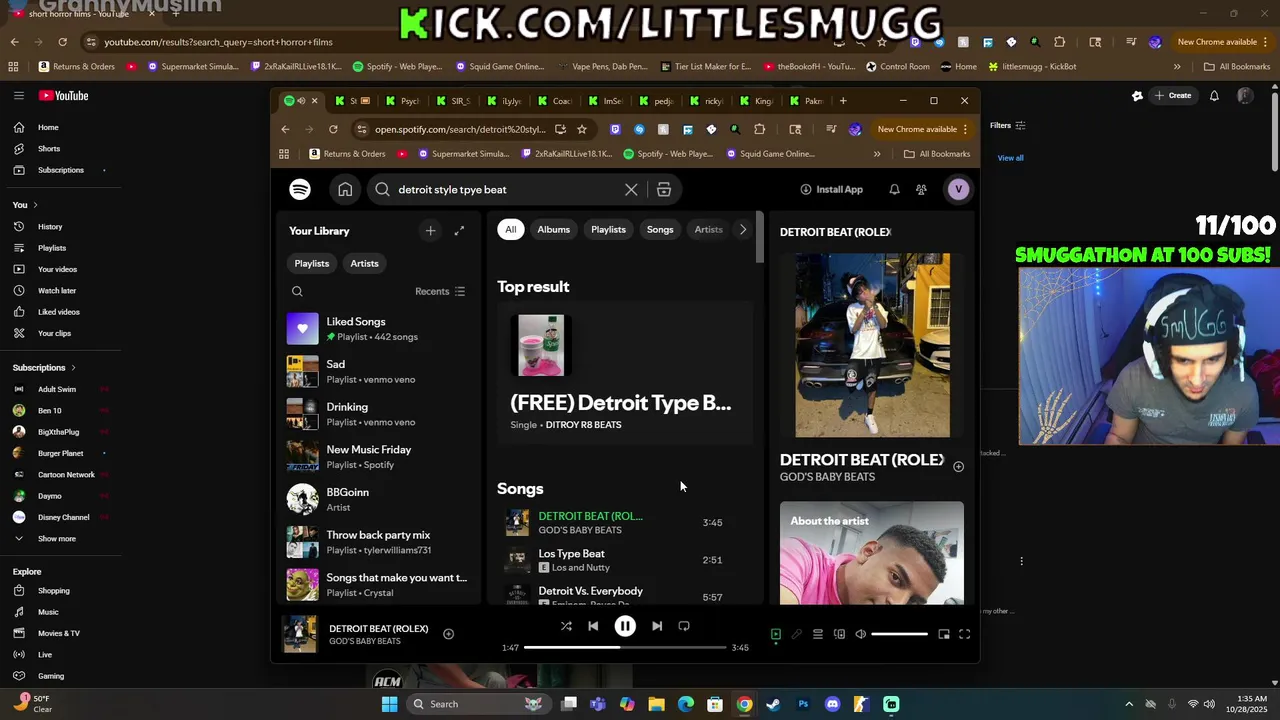
Task: Open Connect to a device
Action: coord(839,634)
